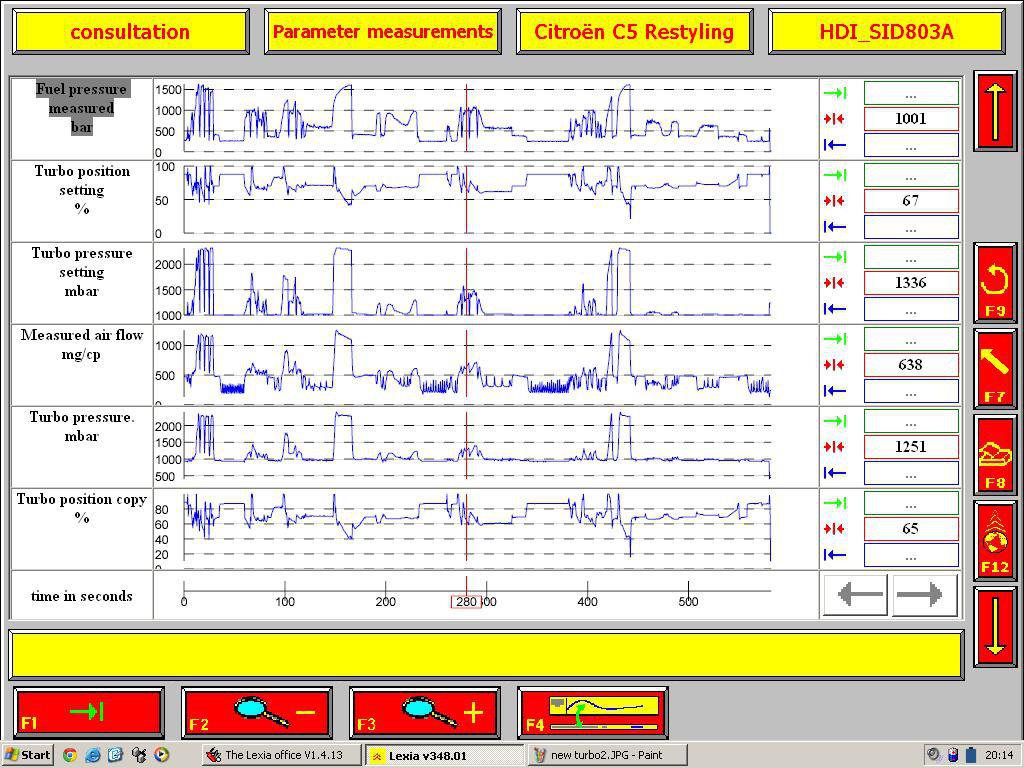Click the F4 graph curve button
The image size is (1024, 768).
click(x=592, y=712)
